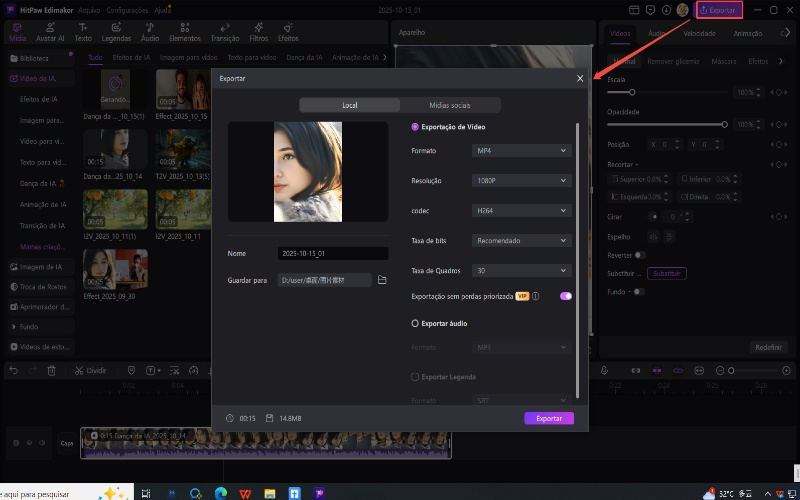Select the Exportar áudio radio option
The height and width of the screenshot is (500, 800).
415,323
